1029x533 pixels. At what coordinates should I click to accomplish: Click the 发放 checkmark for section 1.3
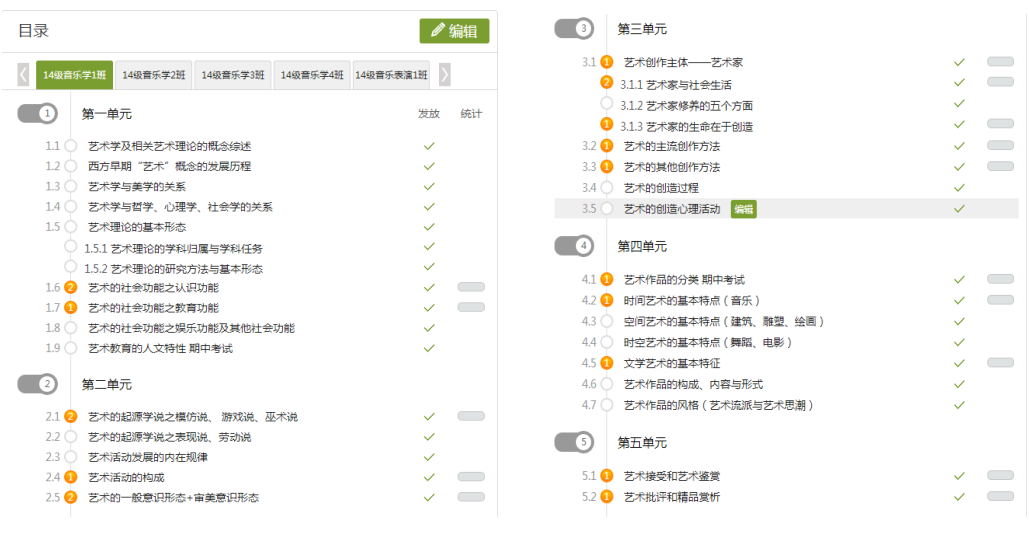429,186
